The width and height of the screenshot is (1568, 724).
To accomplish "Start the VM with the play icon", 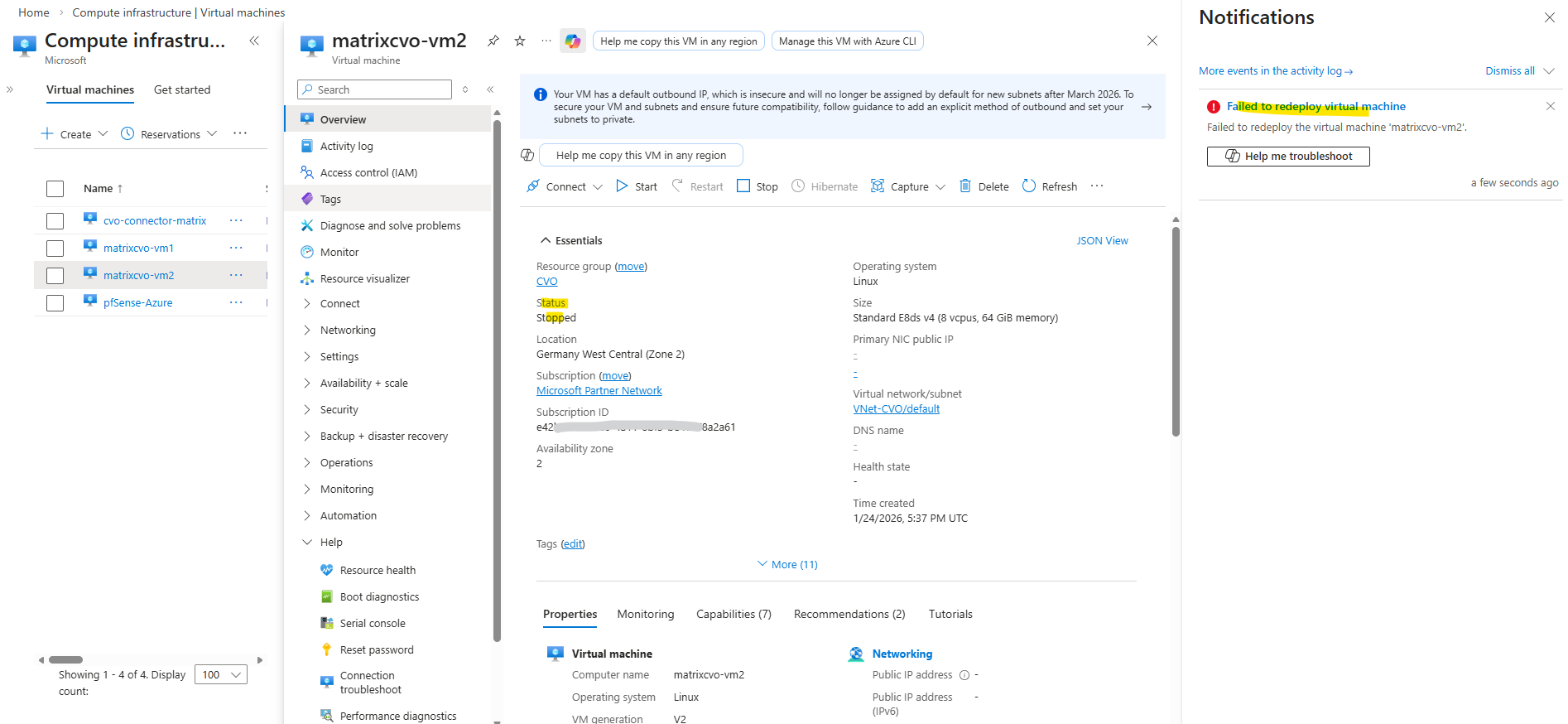I will [623, 186].
